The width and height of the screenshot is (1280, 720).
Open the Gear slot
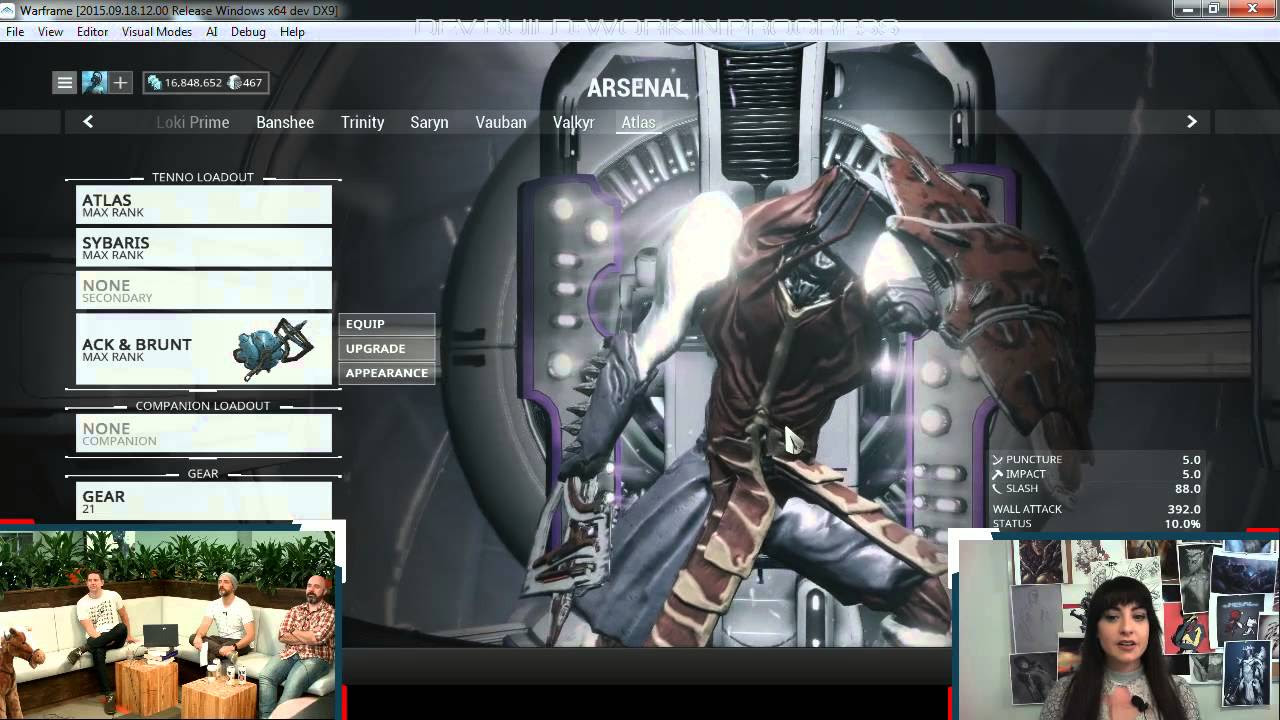pos(204,501)
